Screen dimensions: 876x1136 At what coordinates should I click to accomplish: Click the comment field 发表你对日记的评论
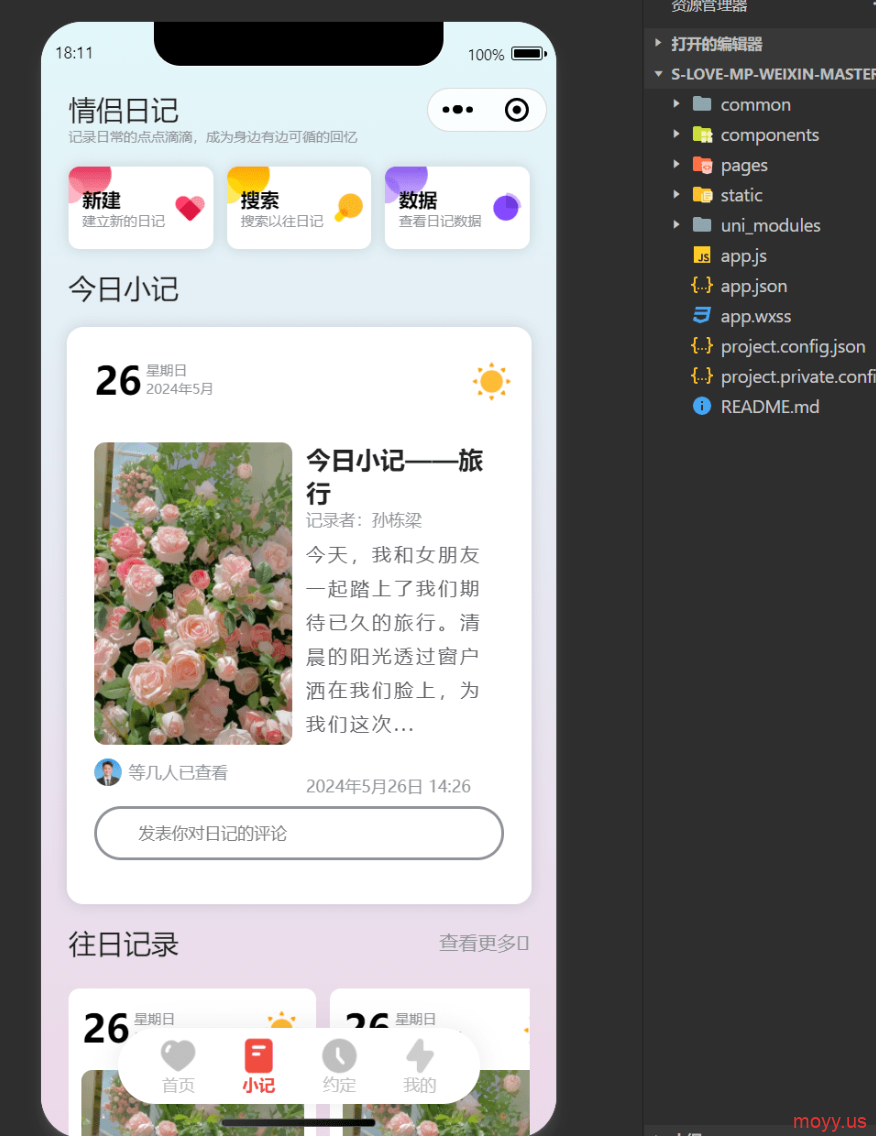[299, 833]
